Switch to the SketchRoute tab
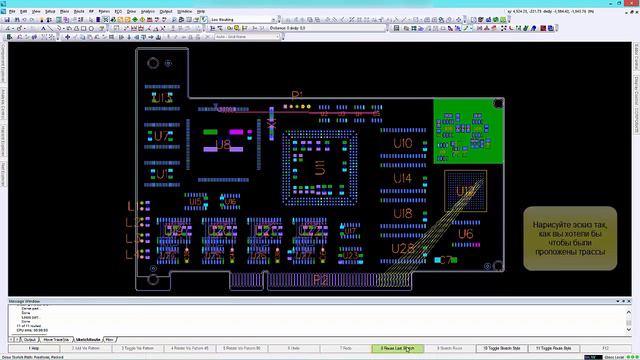The image size is (640, 360). pos(88,340)
